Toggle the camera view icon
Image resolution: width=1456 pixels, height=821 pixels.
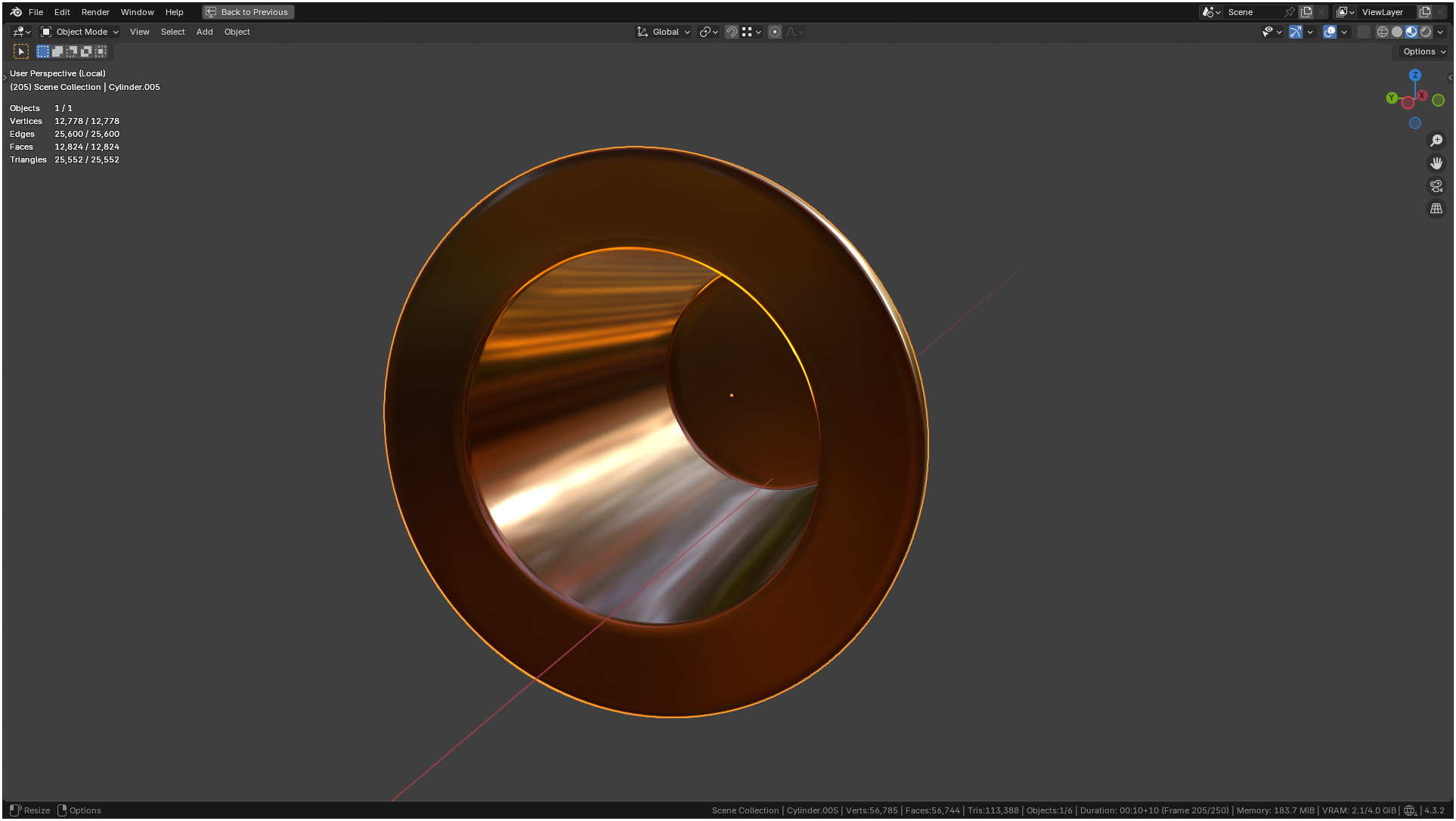click(x=1436, y=186)
